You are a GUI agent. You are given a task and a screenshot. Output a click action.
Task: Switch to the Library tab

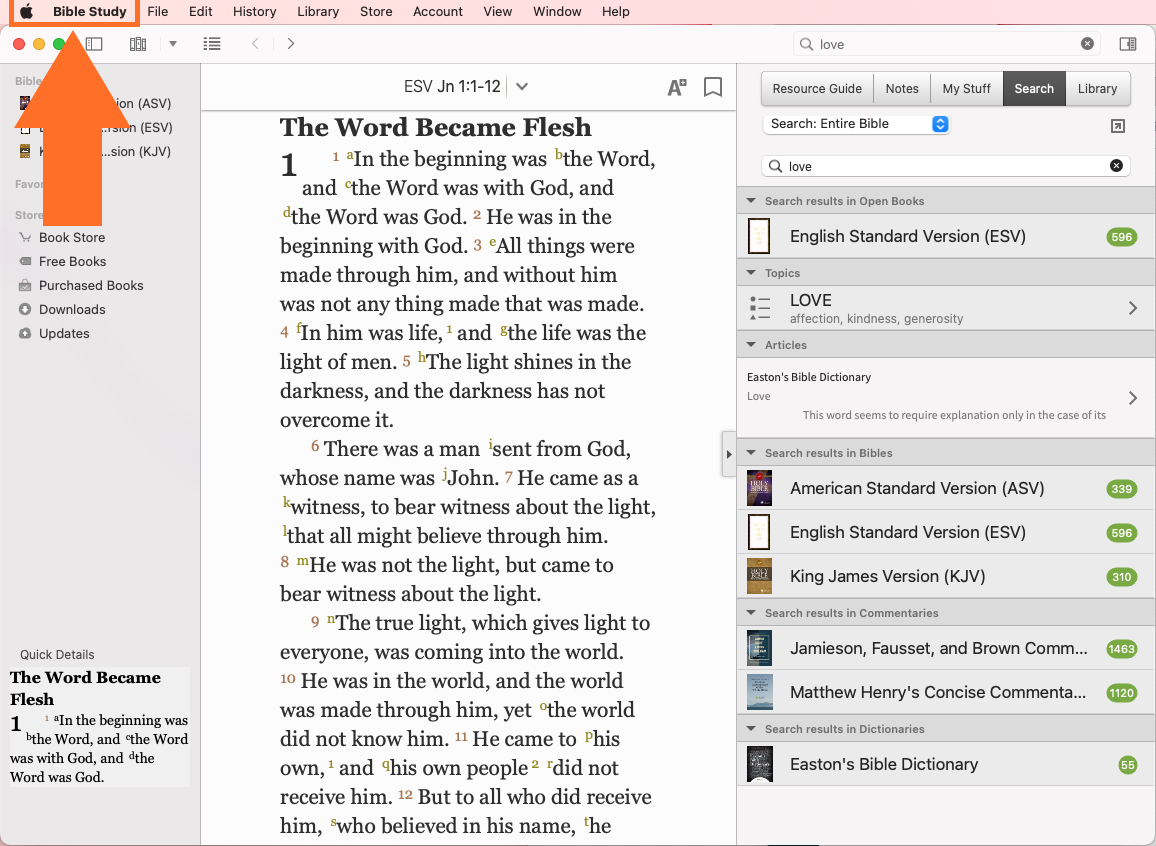click(1097, 88)
